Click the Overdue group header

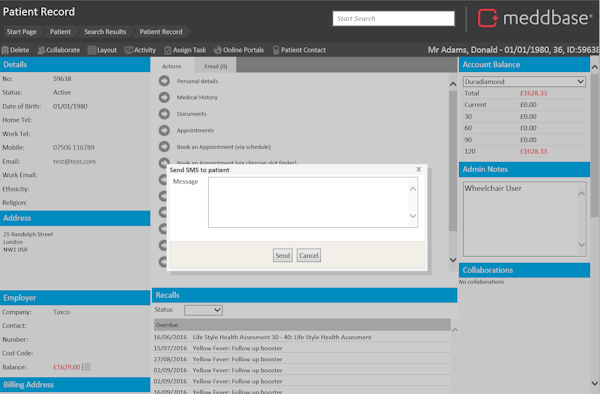tap(302, 325)
